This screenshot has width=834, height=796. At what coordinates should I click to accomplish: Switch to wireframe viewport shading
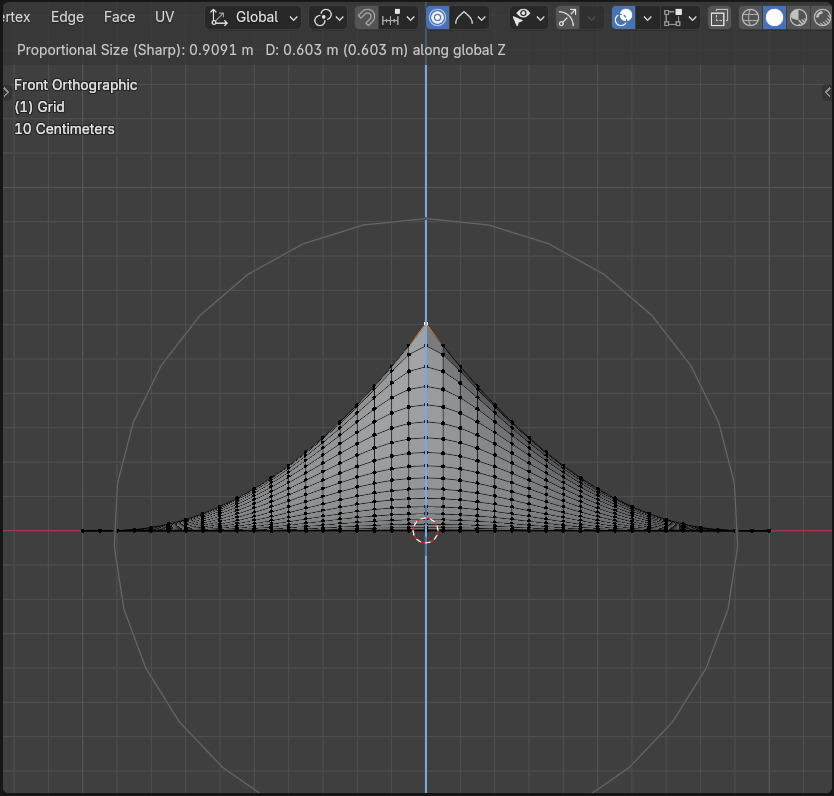pos(750,18)
